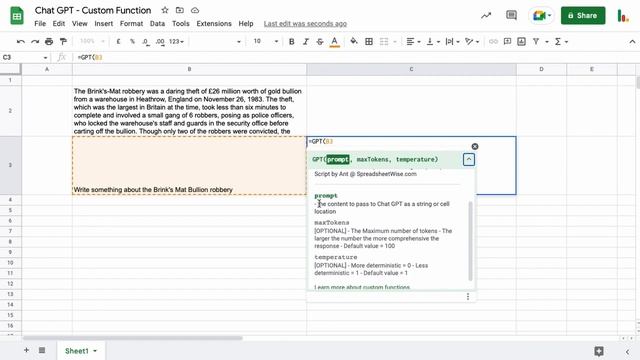Toggle bold formatting

[x=291, y=42]
